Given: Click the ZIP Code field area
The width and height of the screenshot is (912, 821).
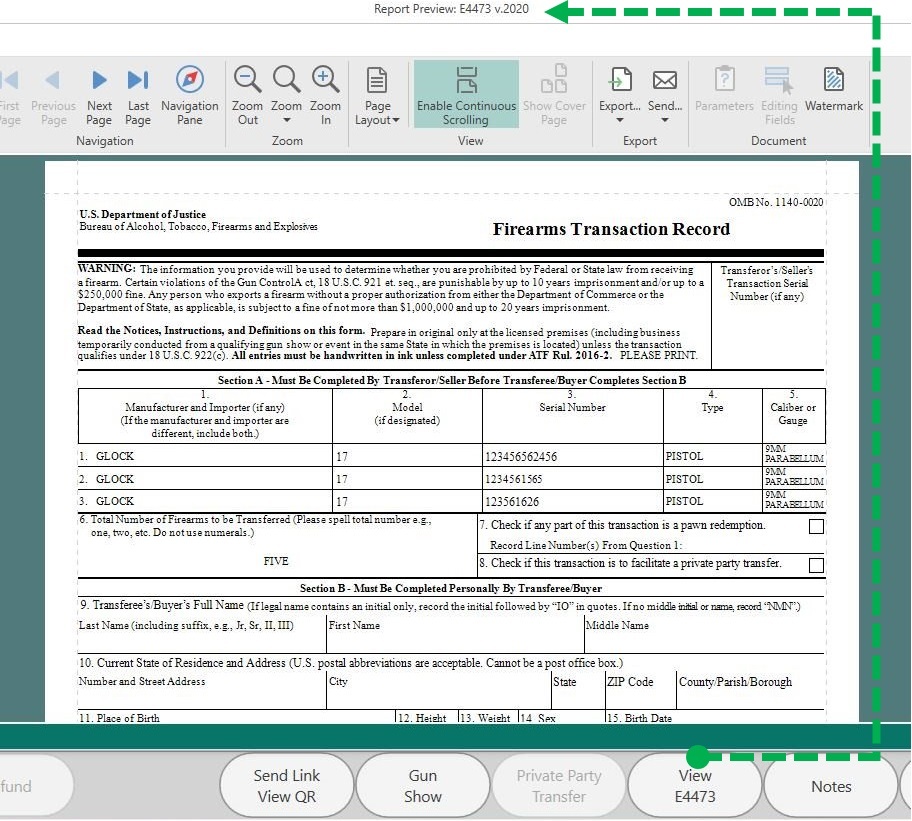Looking at the screenshot, I should coord(640,691).
